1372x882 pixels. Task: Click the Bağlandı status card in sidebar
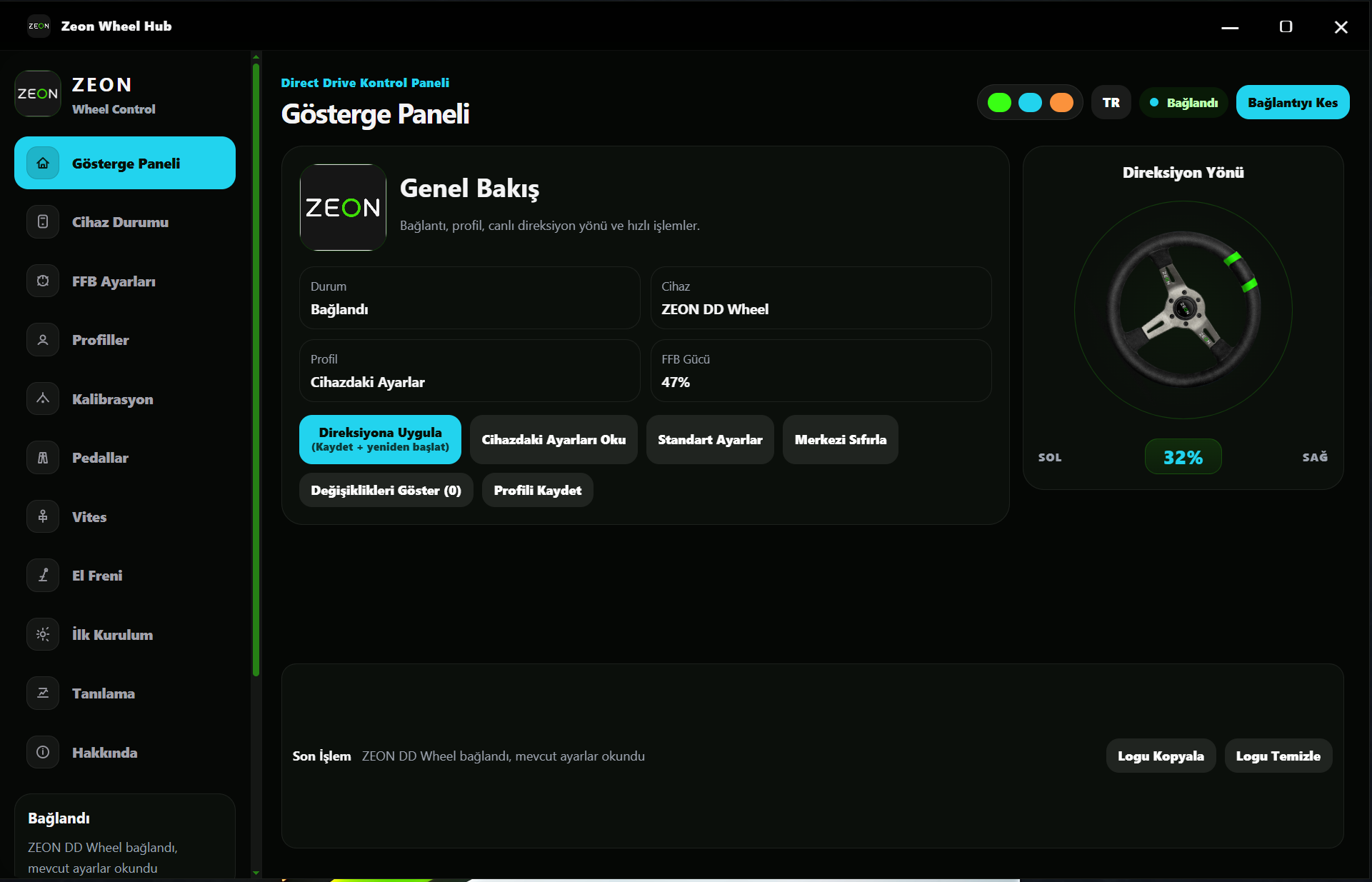tap(125, 837)
